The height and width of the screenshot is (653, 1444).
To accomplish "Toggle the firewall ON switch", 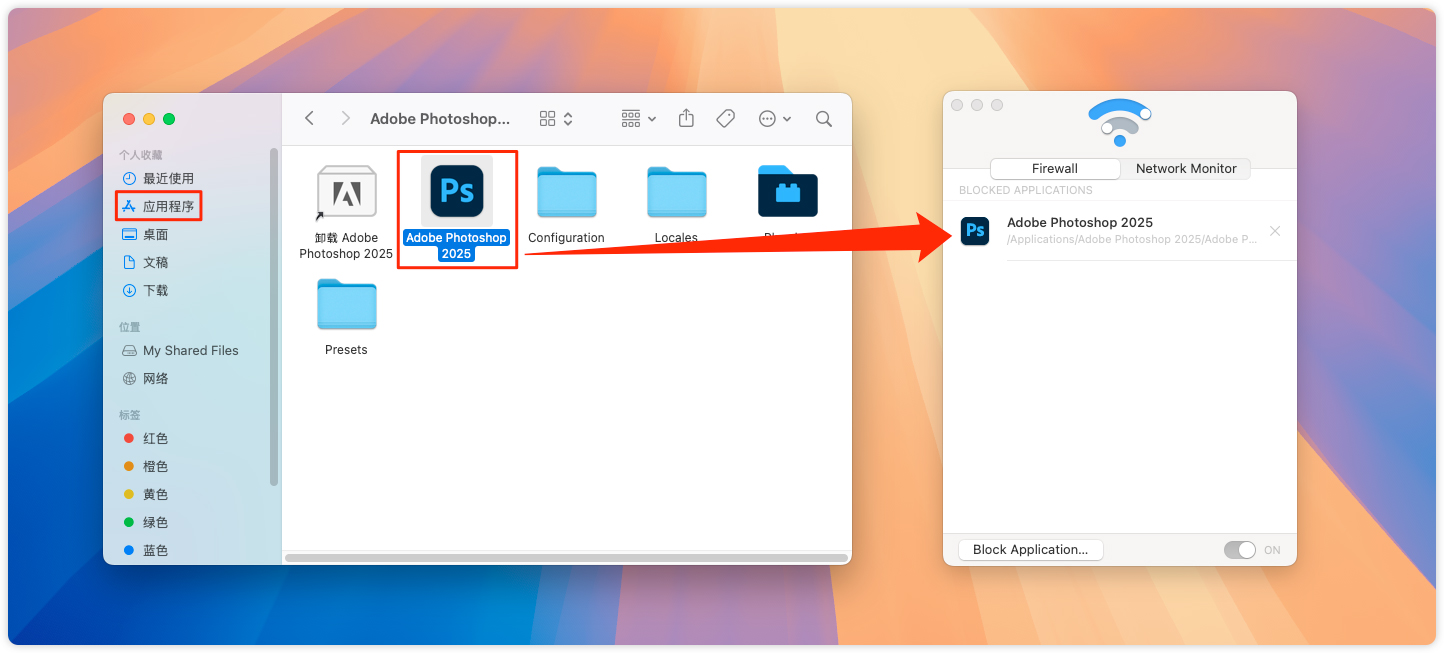I will pyautogui.click(x=1240, y=550).
